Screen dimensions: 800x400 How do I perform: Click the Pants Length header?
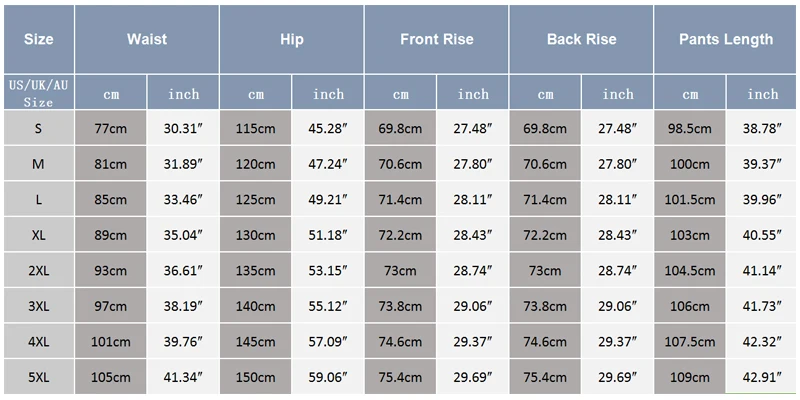click(x=726, y=39)
